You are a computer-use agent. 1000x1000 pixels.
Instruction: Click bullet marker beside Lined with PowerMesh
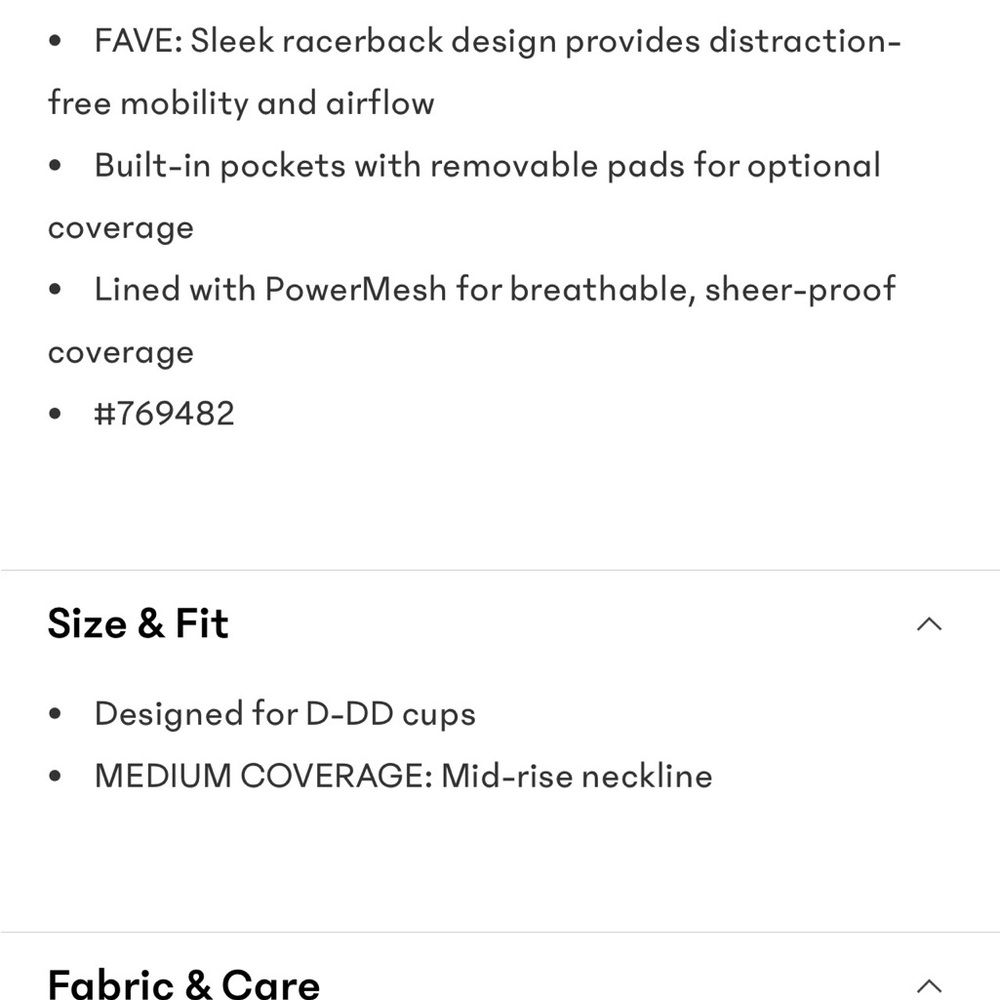(55, 289)
